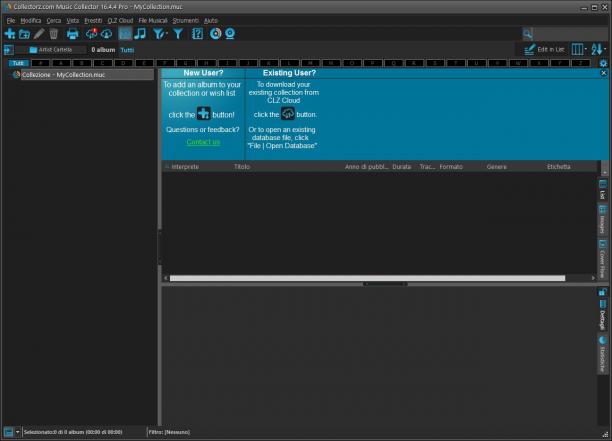The height and width of the screenshot is (441, 612).
Task: Open the Aiuto menu
Action: click(x=211, y=20)
